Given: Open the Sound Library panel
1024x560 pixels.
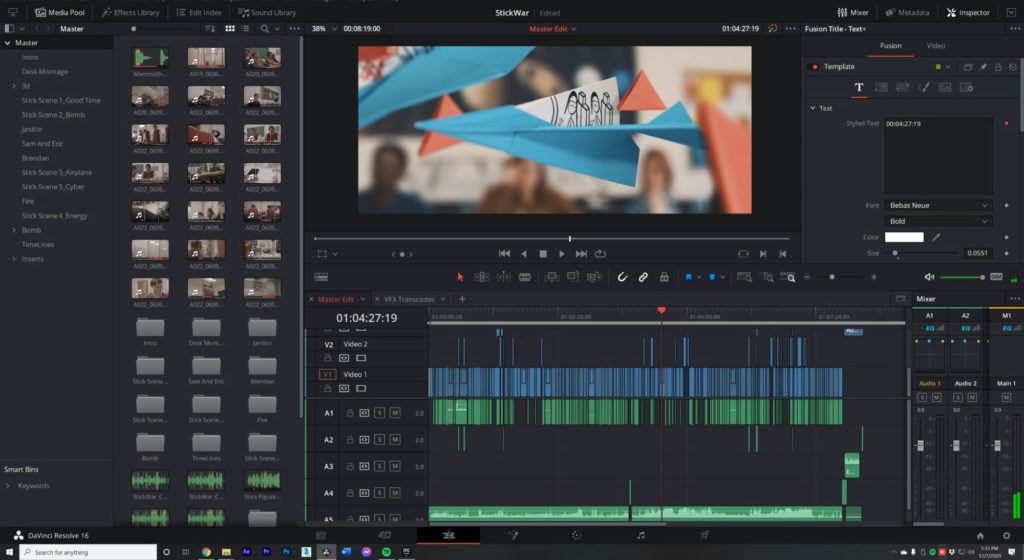Looking at the screenshot, I should tap(266, 12).
